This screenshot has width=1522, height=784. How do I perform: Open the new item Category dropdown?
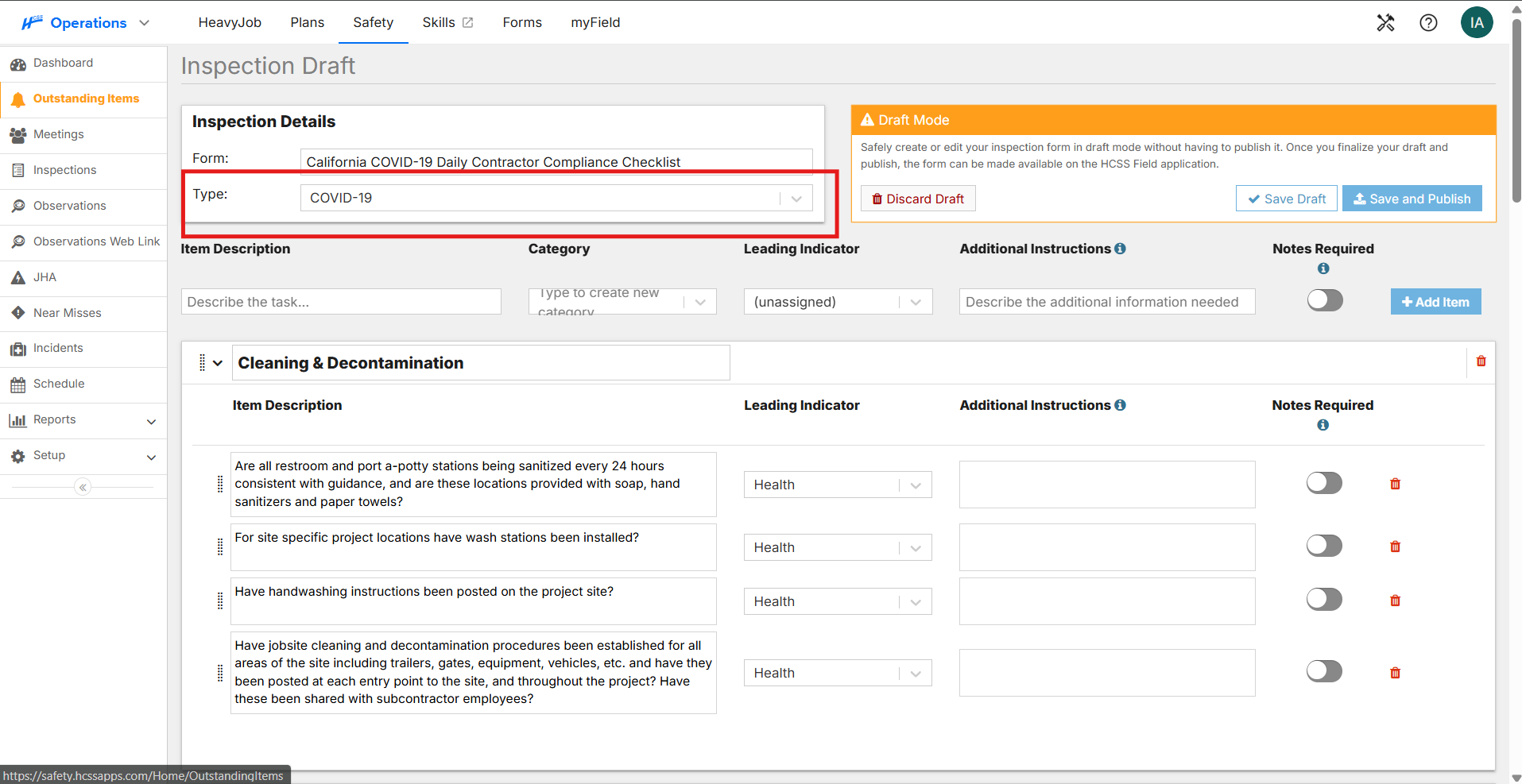[622, 302]
